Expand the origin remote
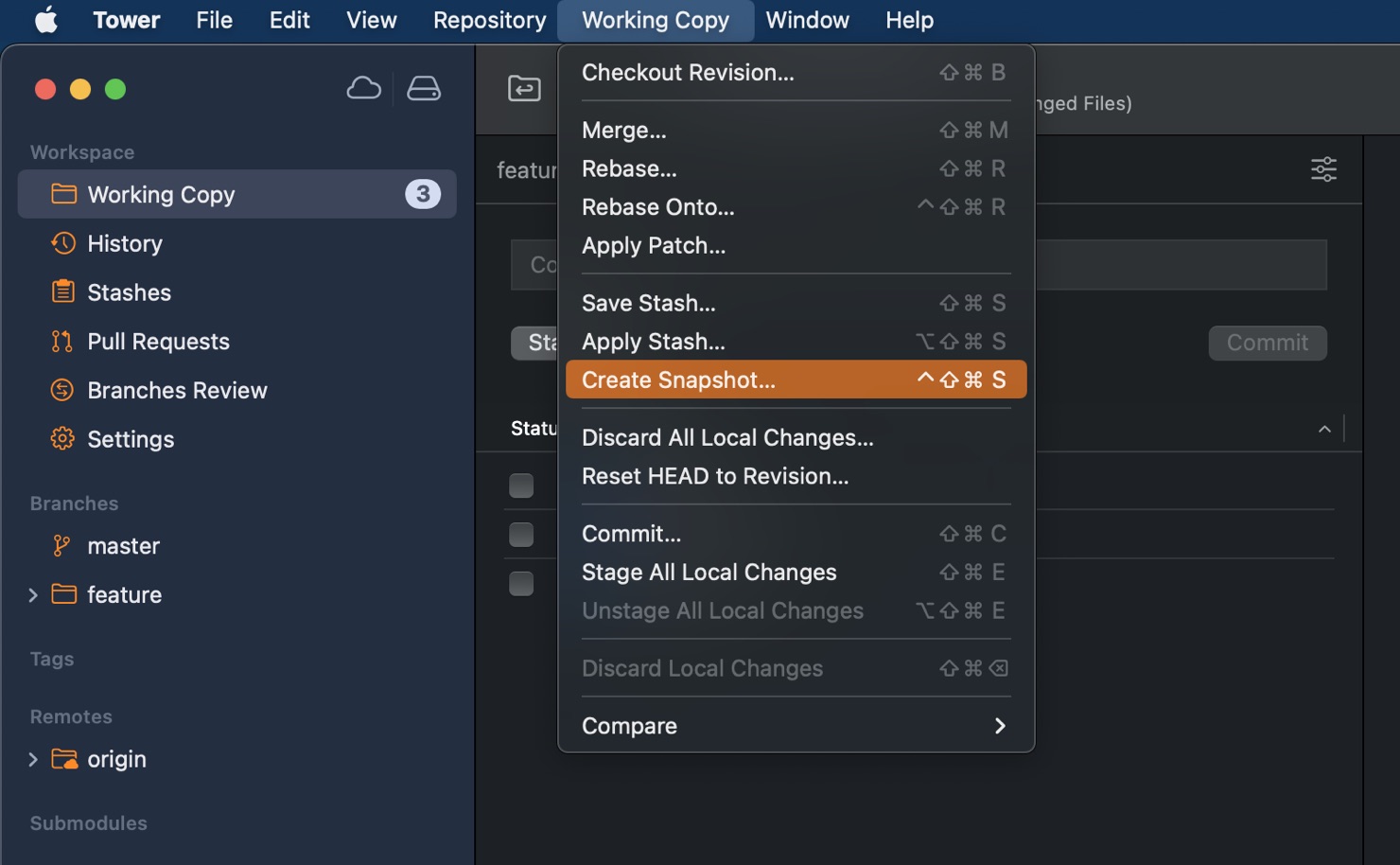Viewport: 1400px width, 865px height. click(33, 760)
